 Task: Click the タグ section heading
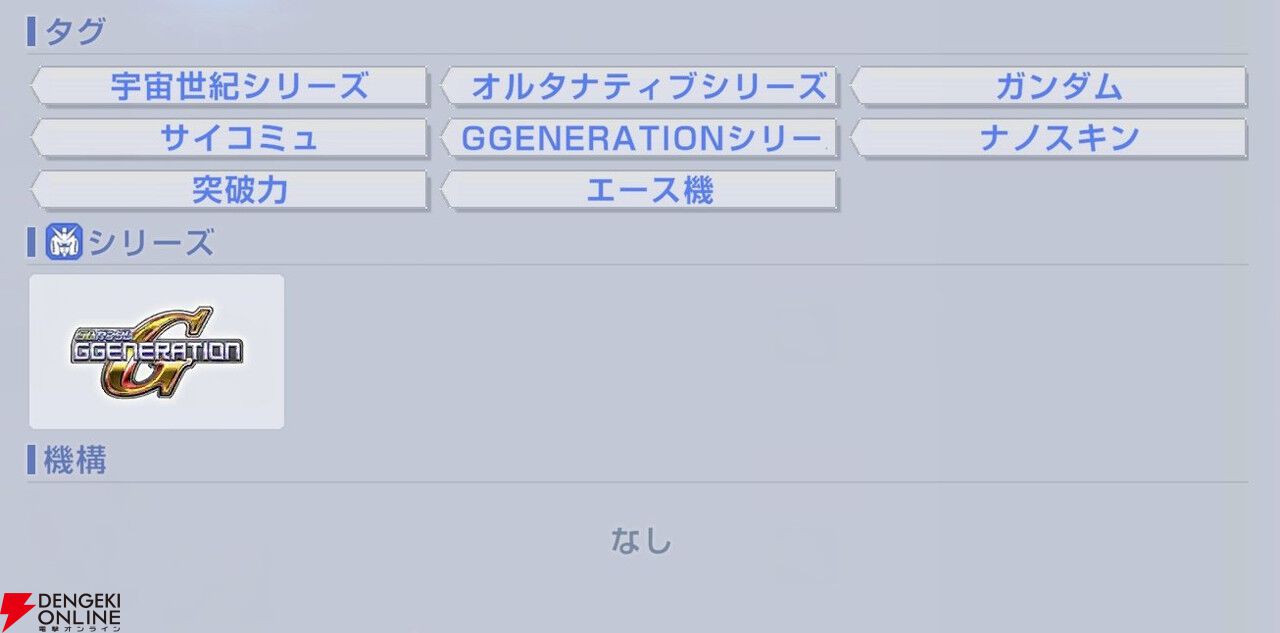pos(75,32)
